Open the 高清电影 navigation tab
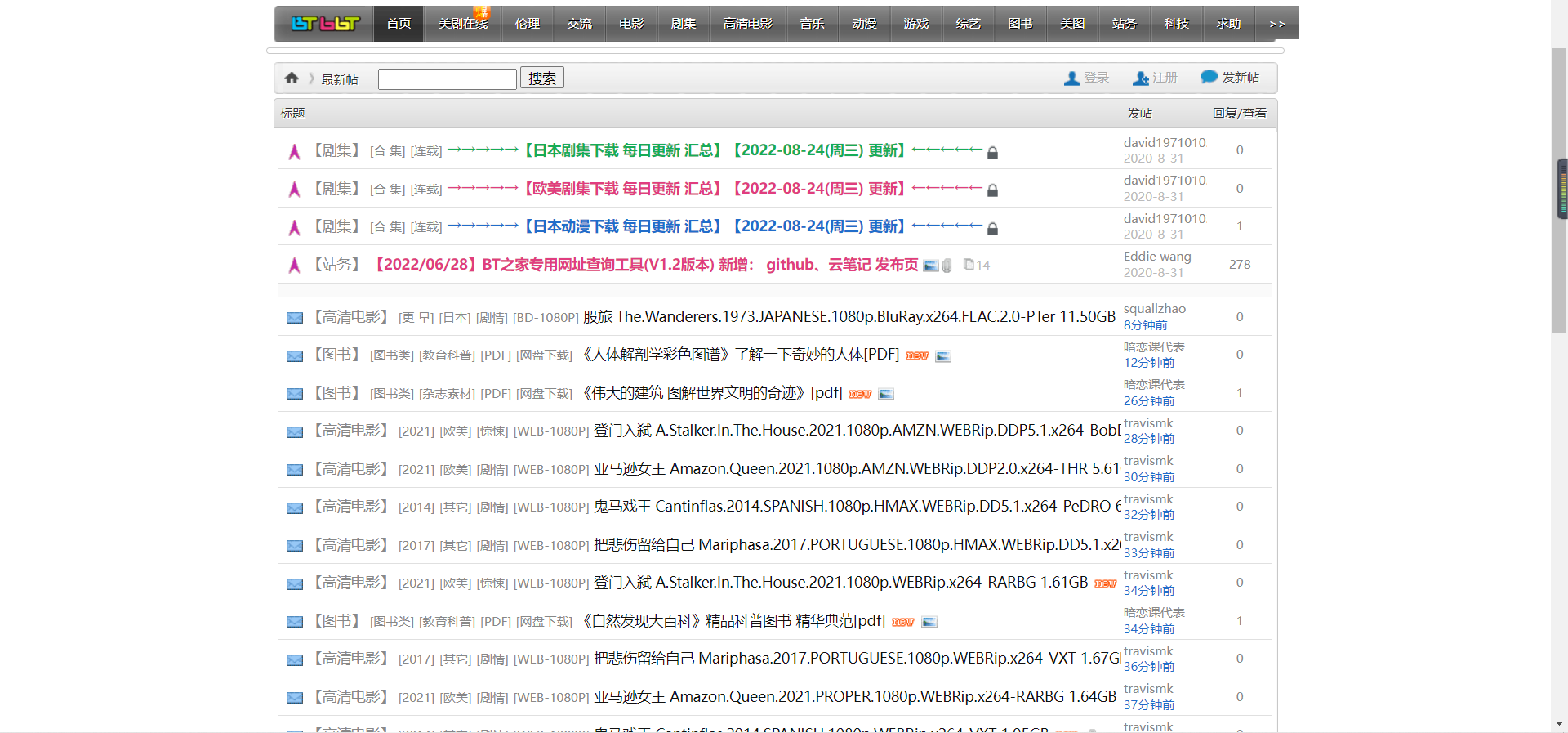This screenshot has height=733, width=1568. tap(747, 24)
